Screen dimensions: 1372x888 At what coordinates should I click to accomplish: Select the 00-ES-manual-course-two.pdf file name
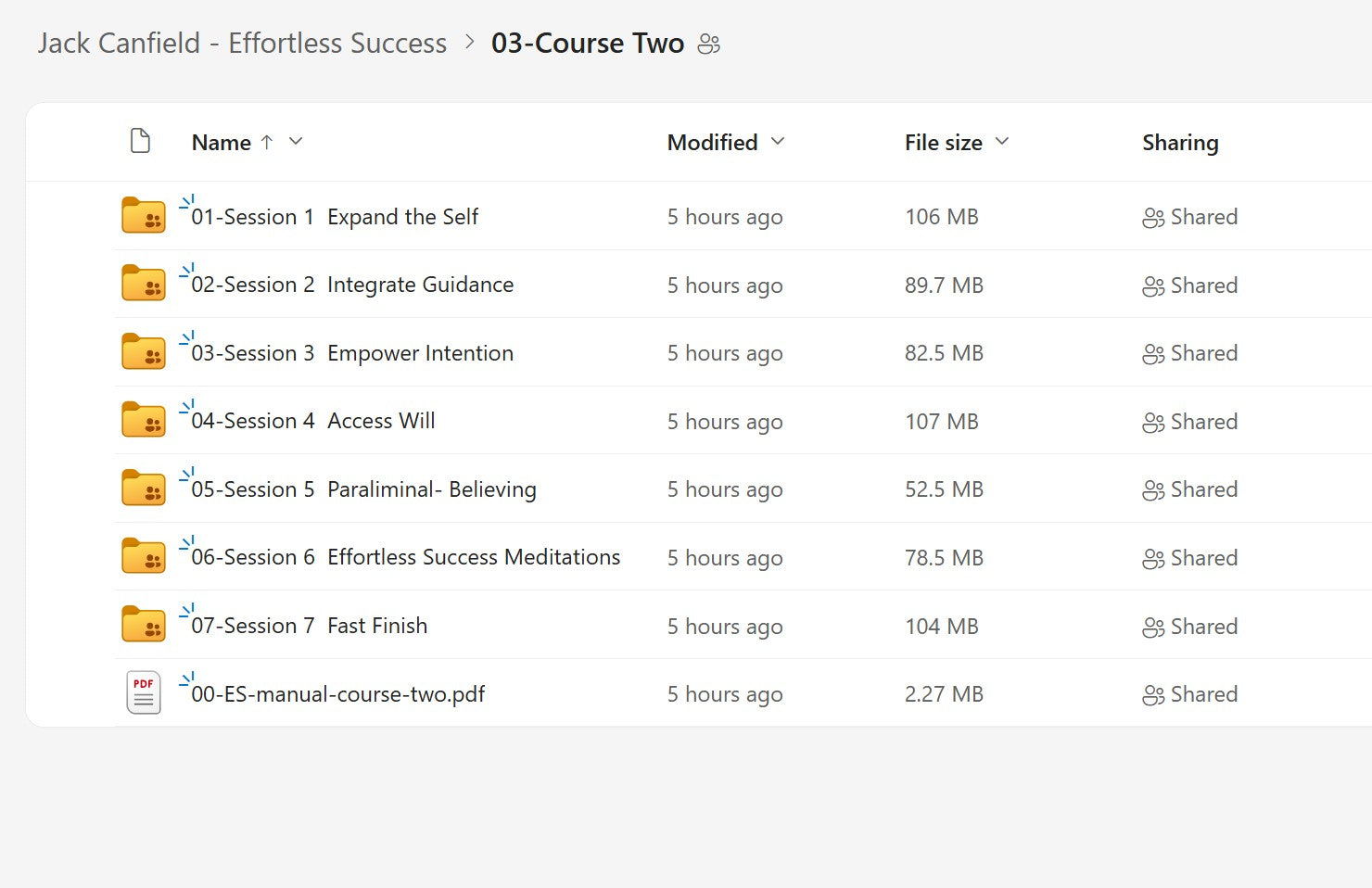tap(339, 693)
